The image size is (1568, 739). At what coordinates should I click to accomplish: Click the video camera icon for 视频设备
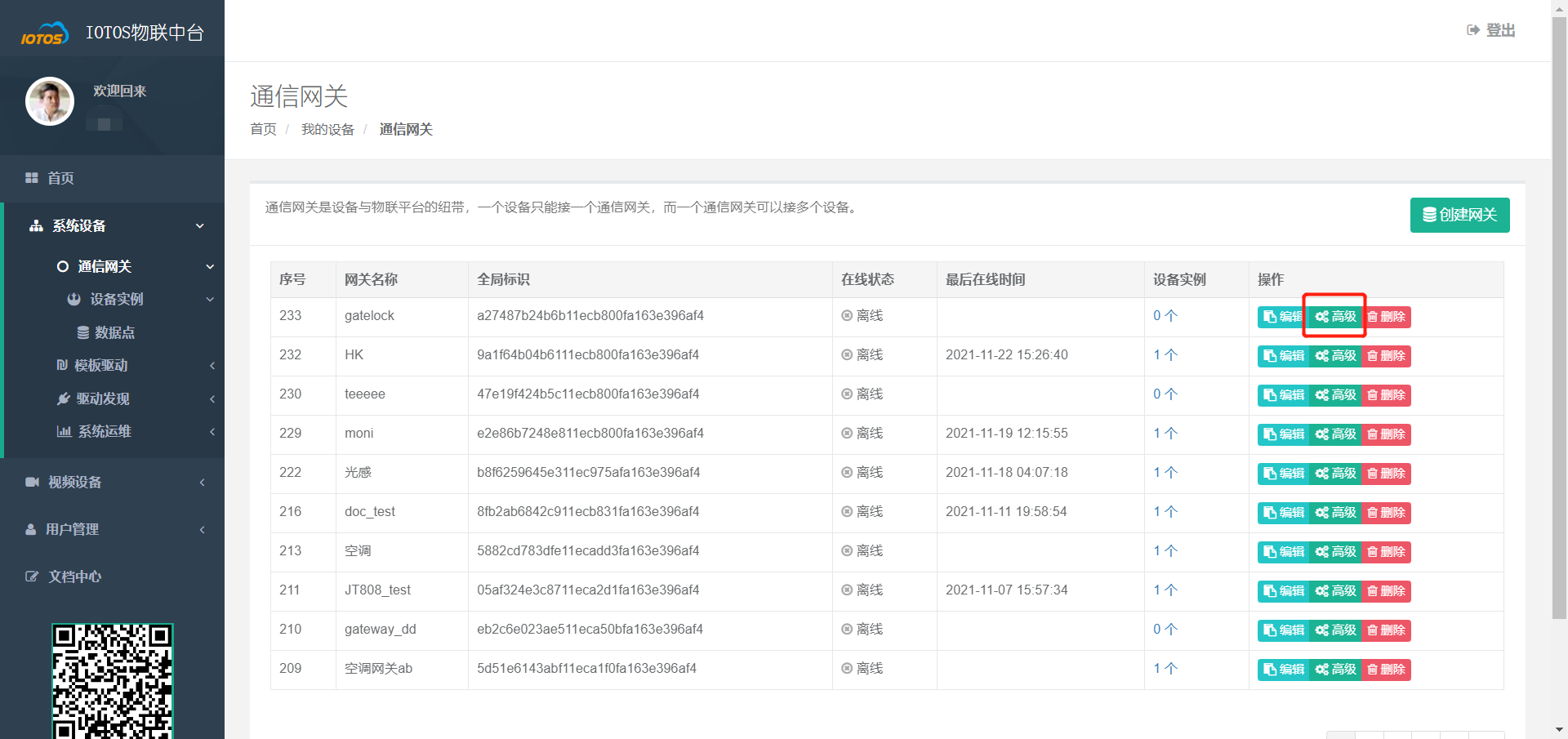click(x=32, y=482)
